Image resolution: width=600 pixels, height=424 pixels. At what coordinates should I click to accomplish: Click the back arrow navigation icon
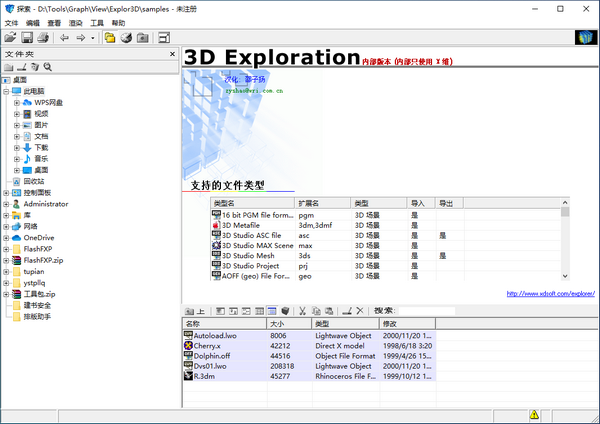coord(64,38)
